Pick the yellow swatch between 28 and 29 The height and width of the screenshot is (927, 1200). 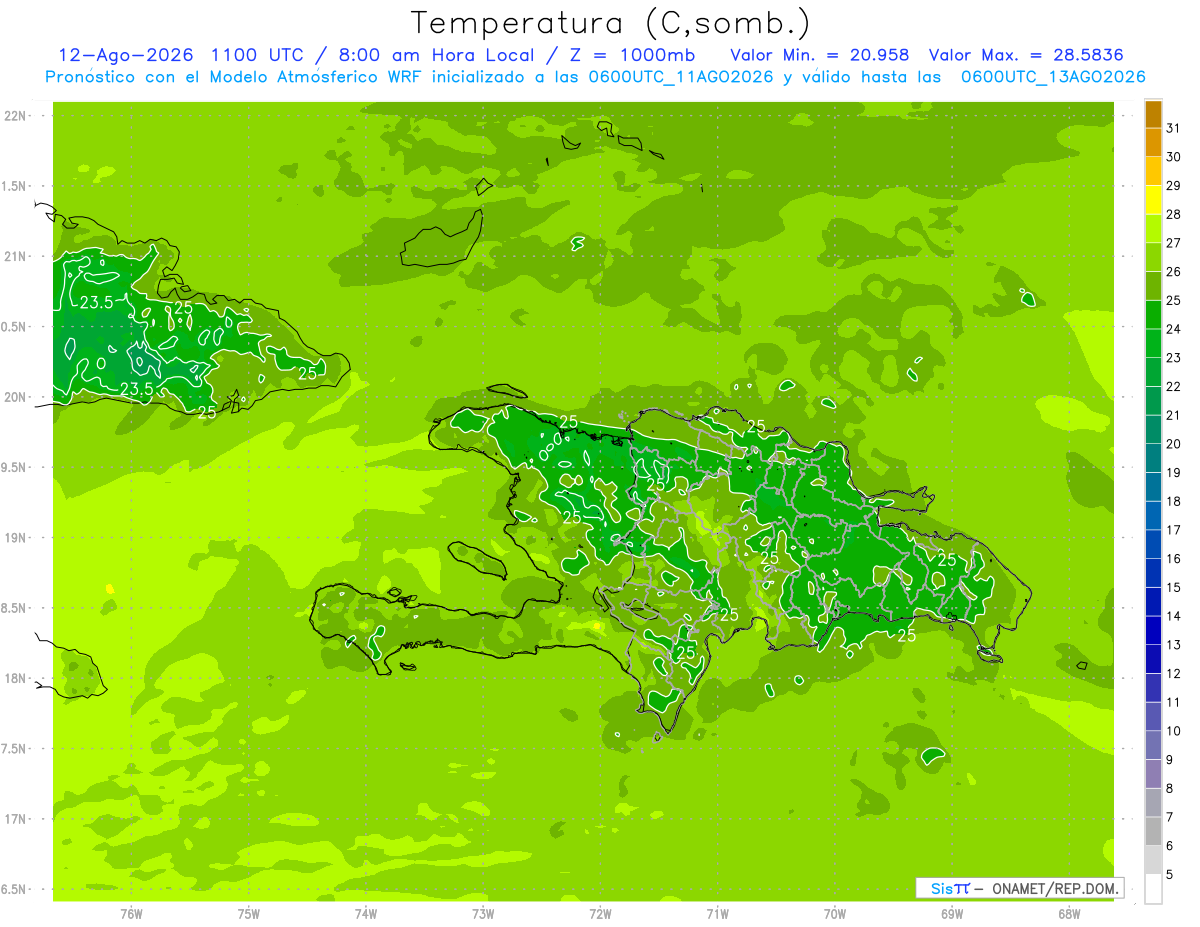coord(1153,200)
